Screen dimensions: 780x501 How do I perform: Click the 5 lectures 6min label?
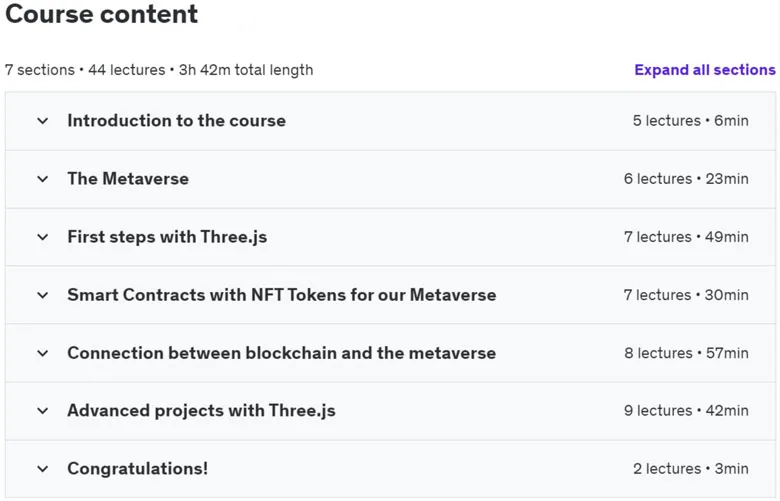point(690,121)
